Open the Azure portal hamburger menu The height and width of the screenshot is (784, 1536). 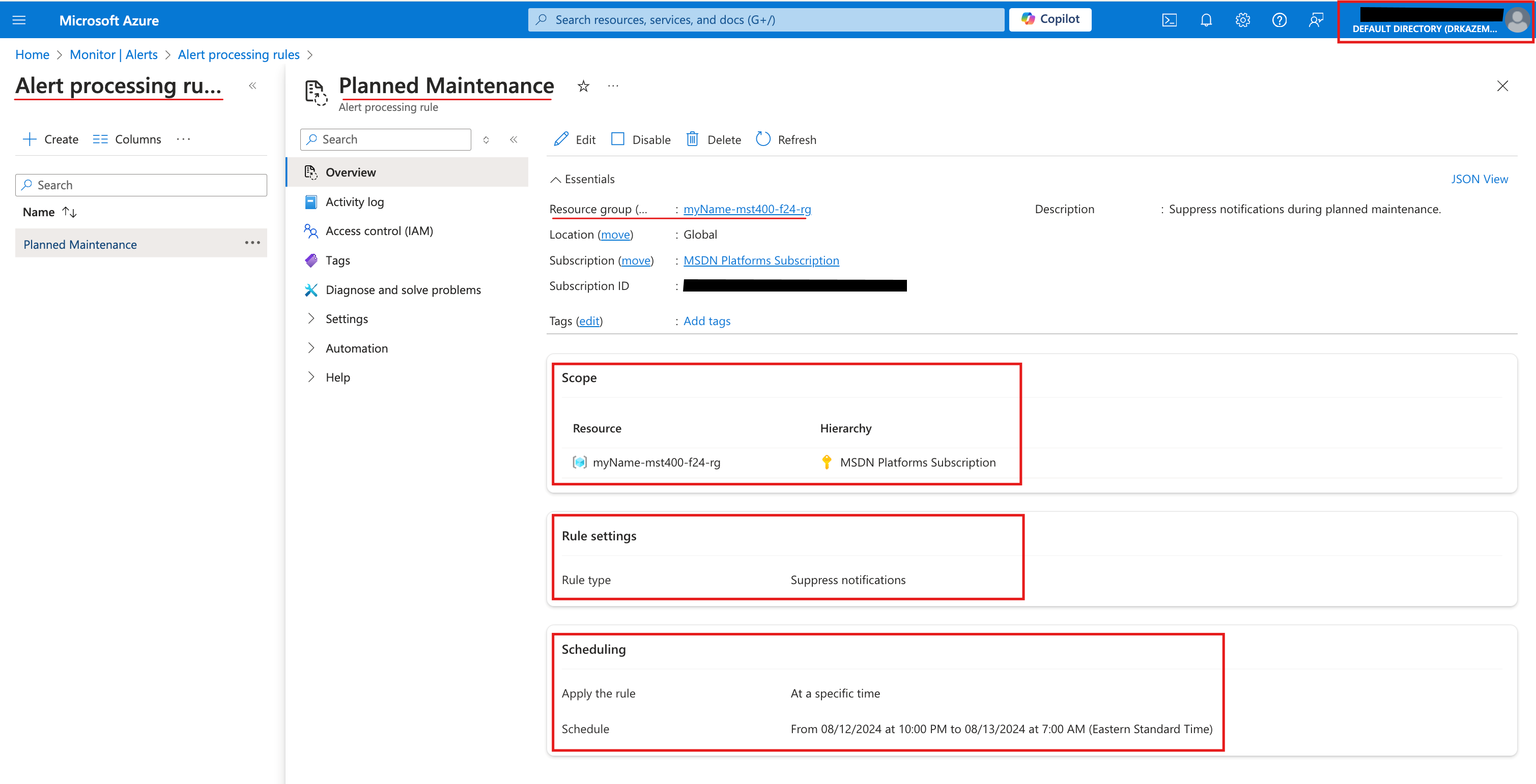pos(19,20)
